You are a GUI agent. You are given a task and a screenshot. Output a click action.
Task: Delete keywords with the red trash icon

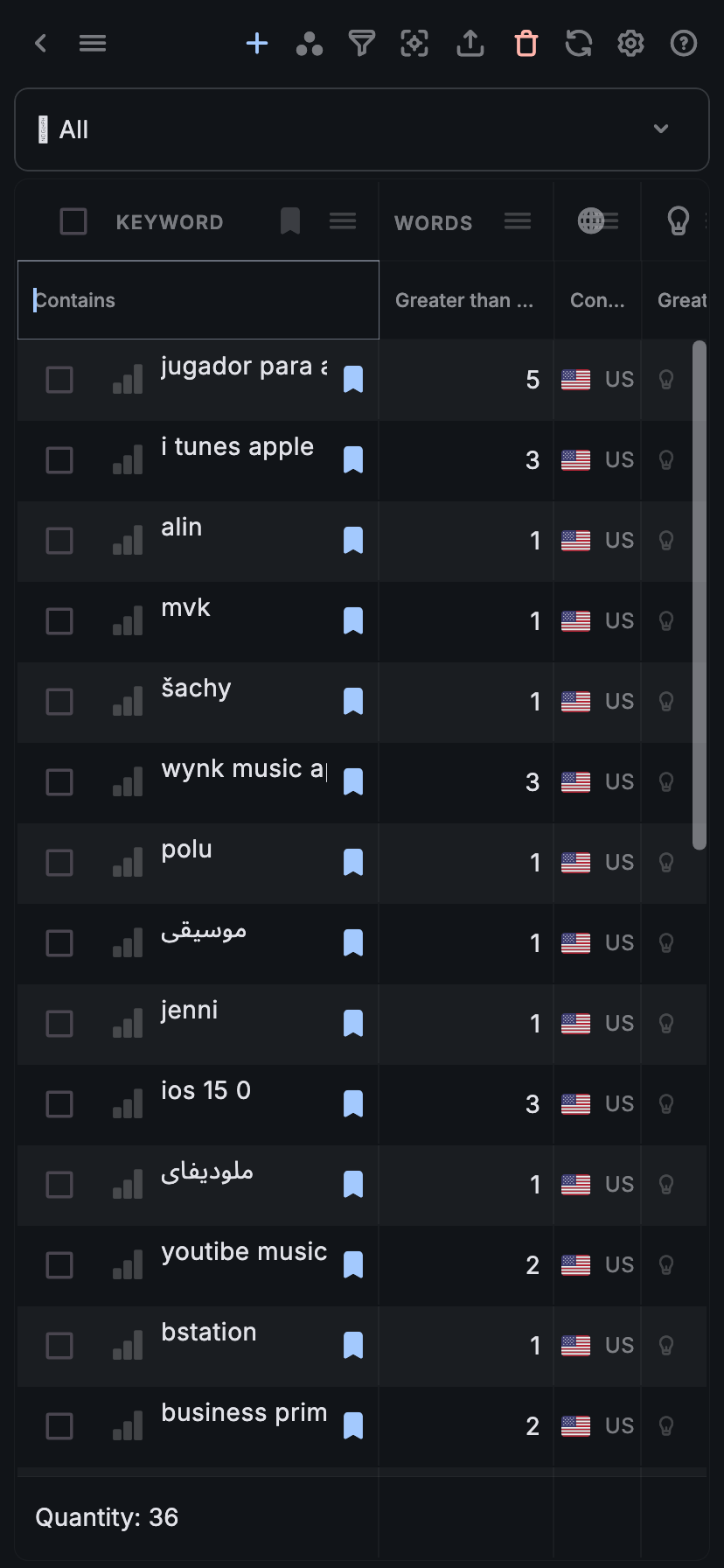coord(526,43)
